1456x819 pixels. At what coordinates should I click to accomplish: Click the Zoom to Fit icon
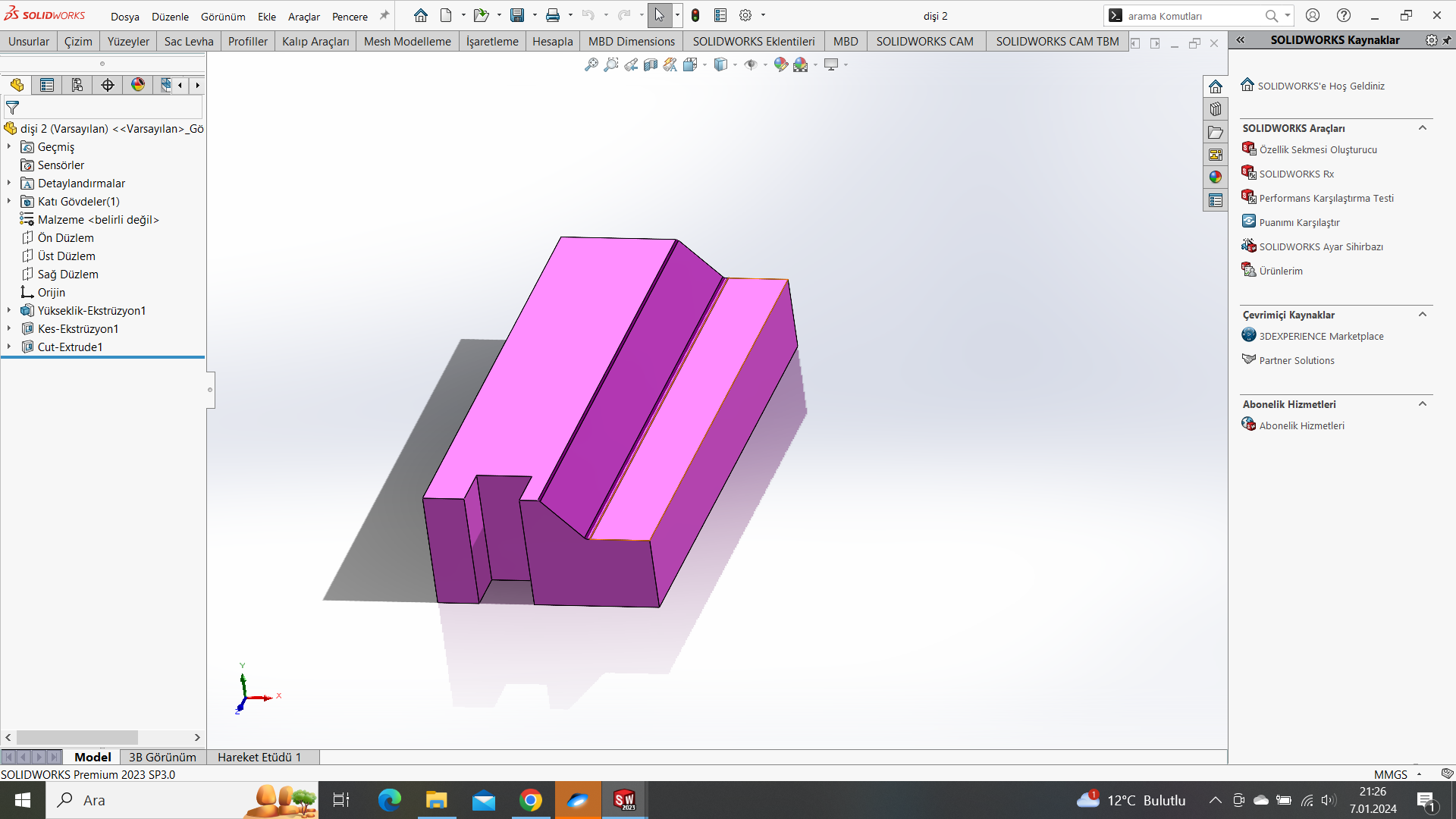tap(591, 65)
